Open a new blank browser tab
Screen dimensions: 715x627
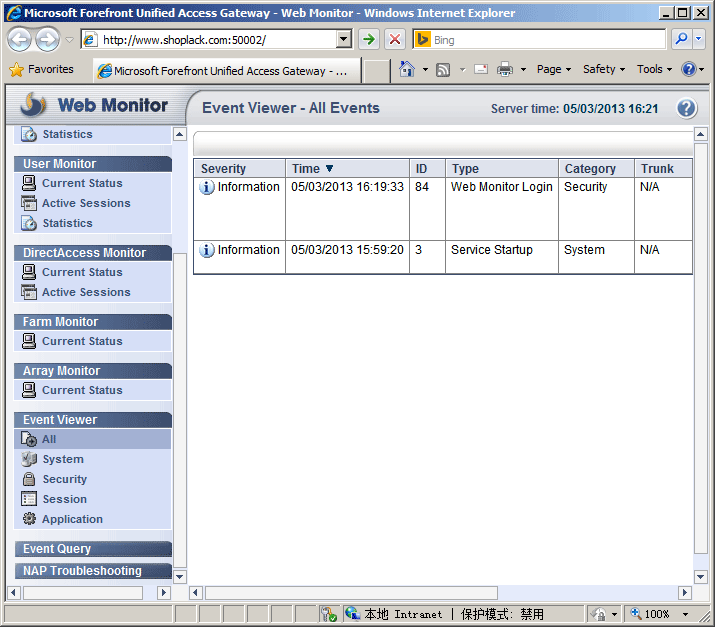coord(376,71)
